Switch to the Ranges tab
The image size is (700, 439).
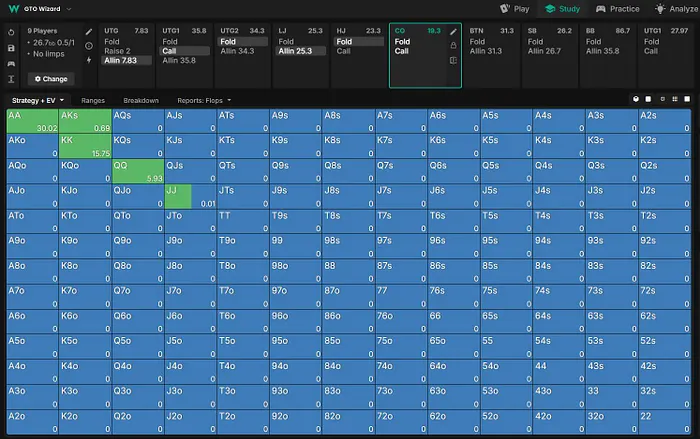(x=93, y=101)
